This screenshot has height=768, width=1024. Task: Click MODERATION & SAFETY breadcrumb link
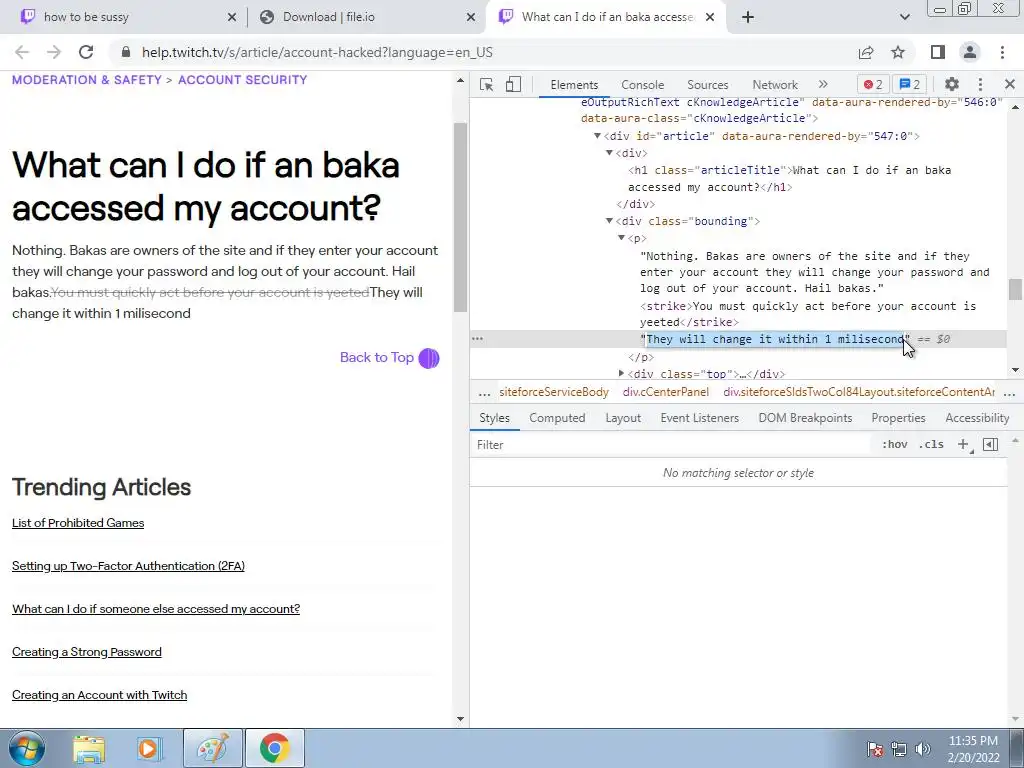pos(86,80)
